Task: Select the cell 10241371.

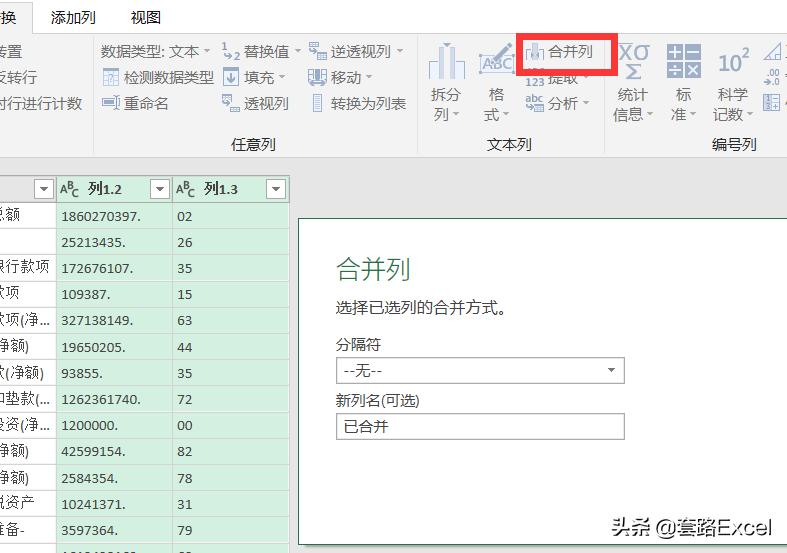Action: pyautogui.click(x=114, y=504)
